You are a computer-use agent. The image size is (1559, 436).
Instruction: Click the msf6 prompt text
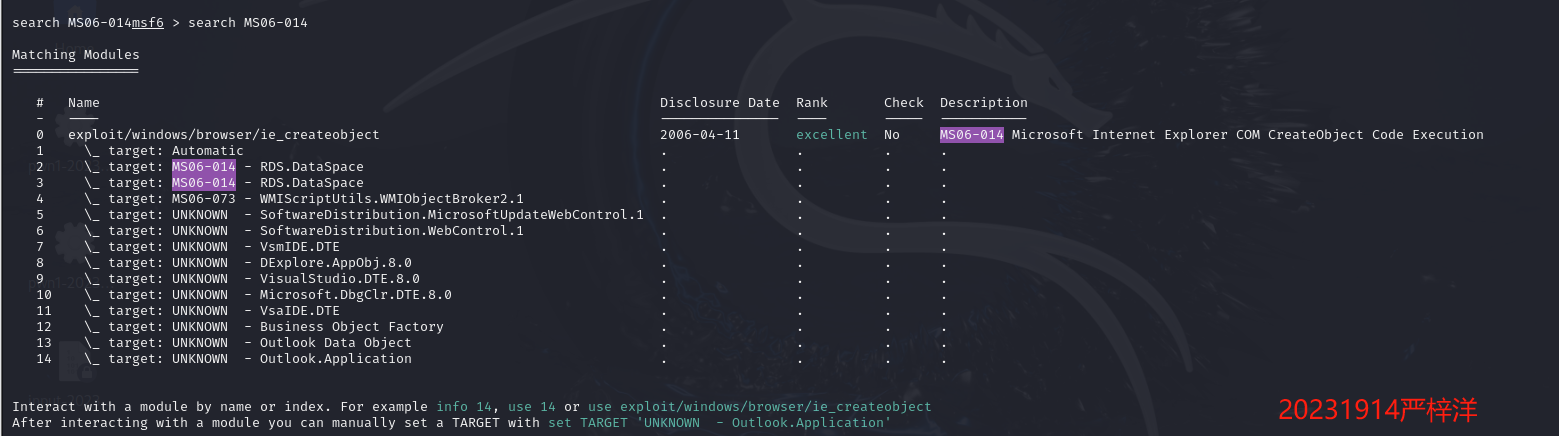coord(148,23)
